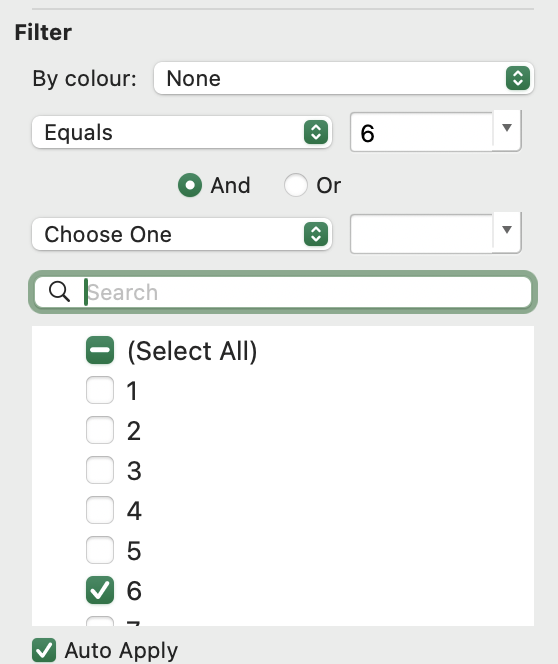Open the Choose One condition dropdown
The image size is (558, 664).
point(182,234)
